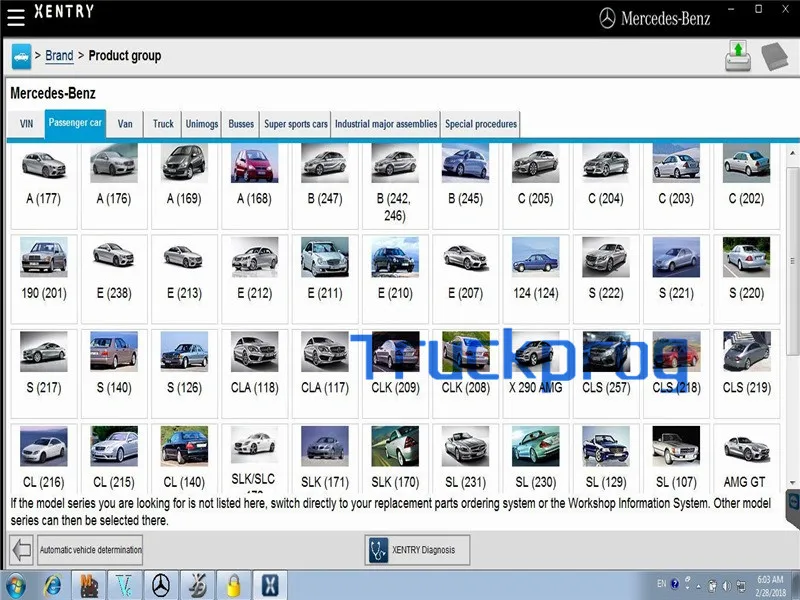Click Automatic vehicle determination button
The height and width of the screenshot is (600, 800).
90,550
